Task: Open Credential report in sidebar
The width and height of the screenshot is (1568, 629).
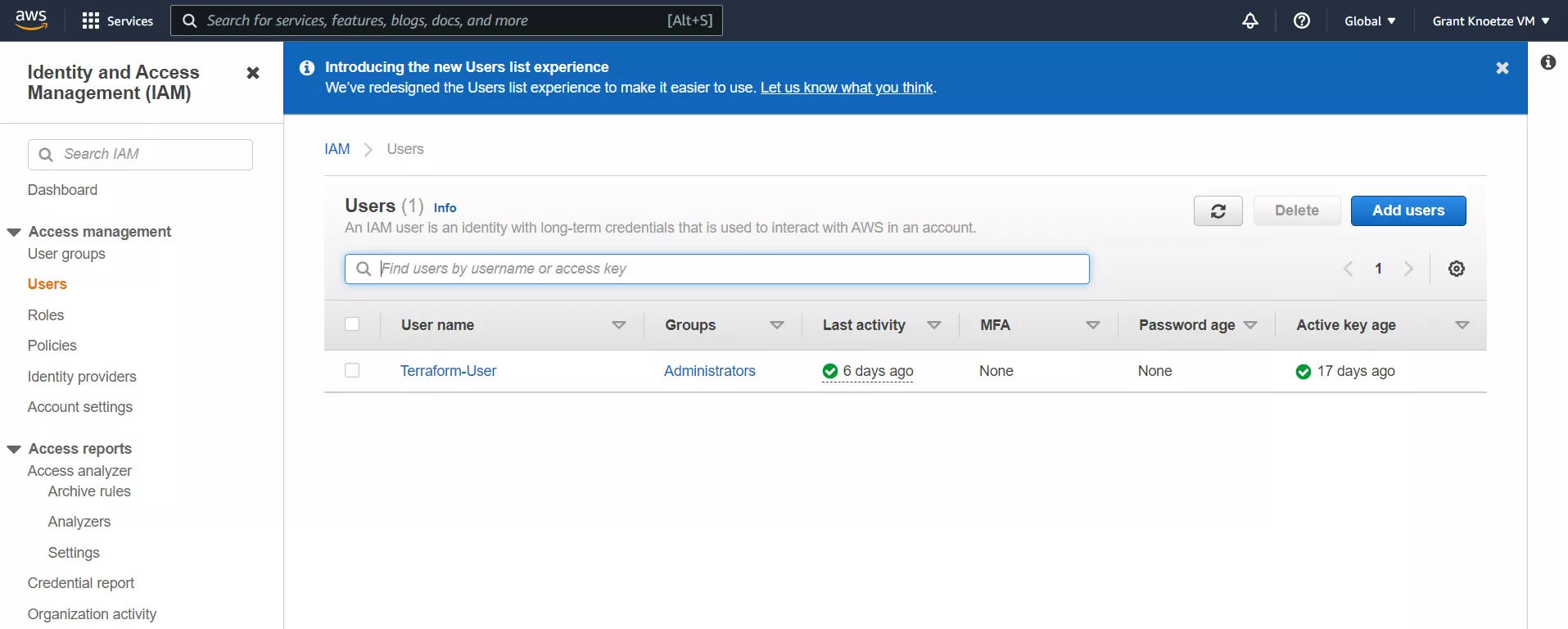Action: click(x=80, y=583)
